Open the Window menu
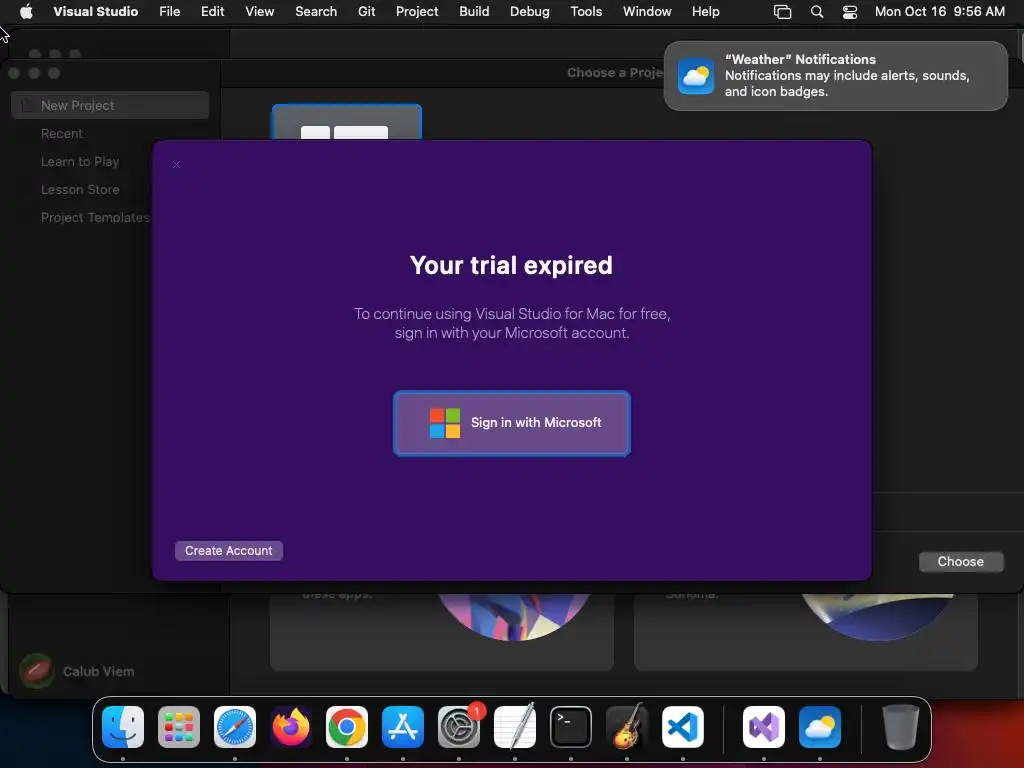 click(x=647, y=12)
